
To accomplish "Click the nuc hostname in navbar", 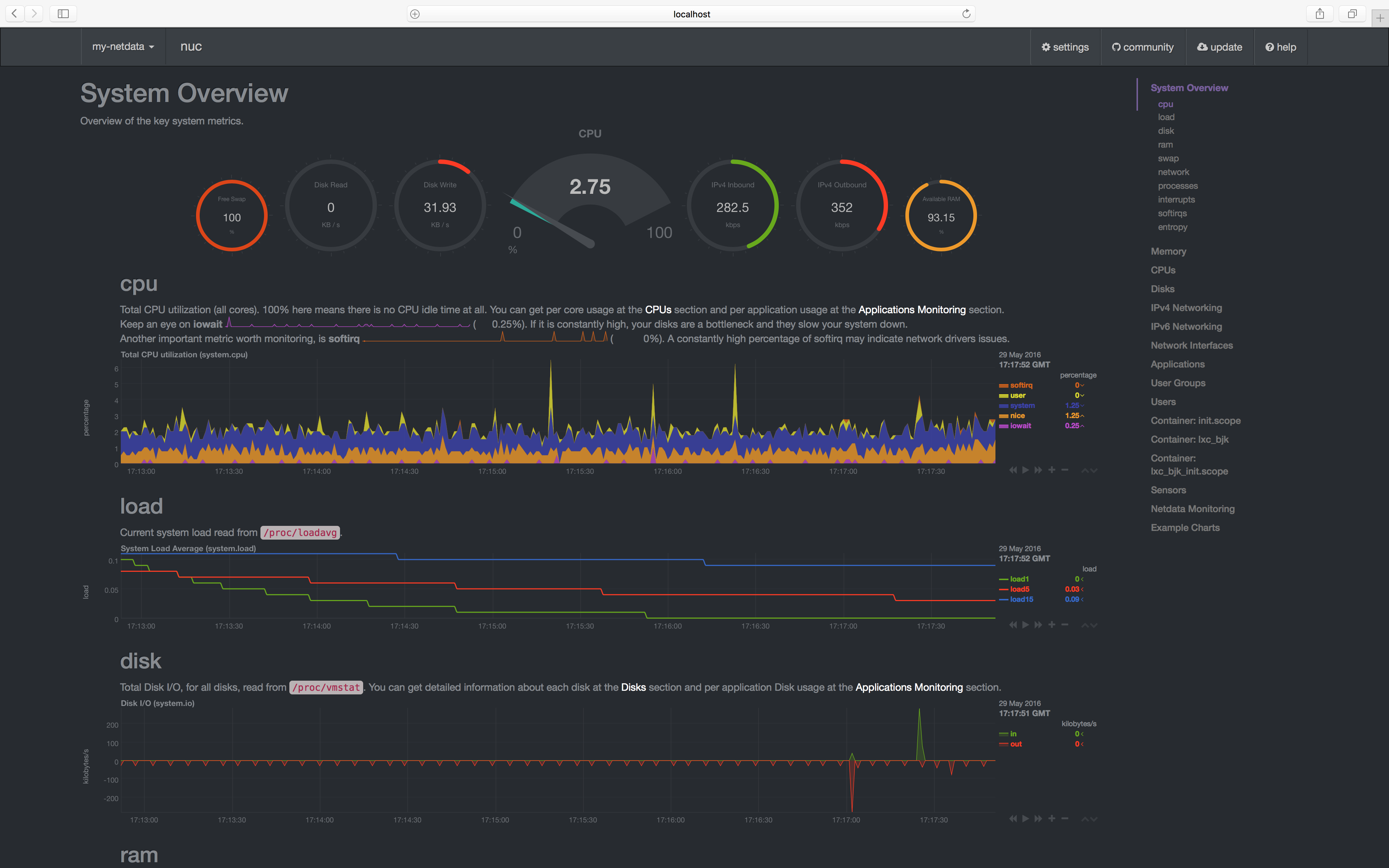I will pyautogui.click(x=191, y=47).
